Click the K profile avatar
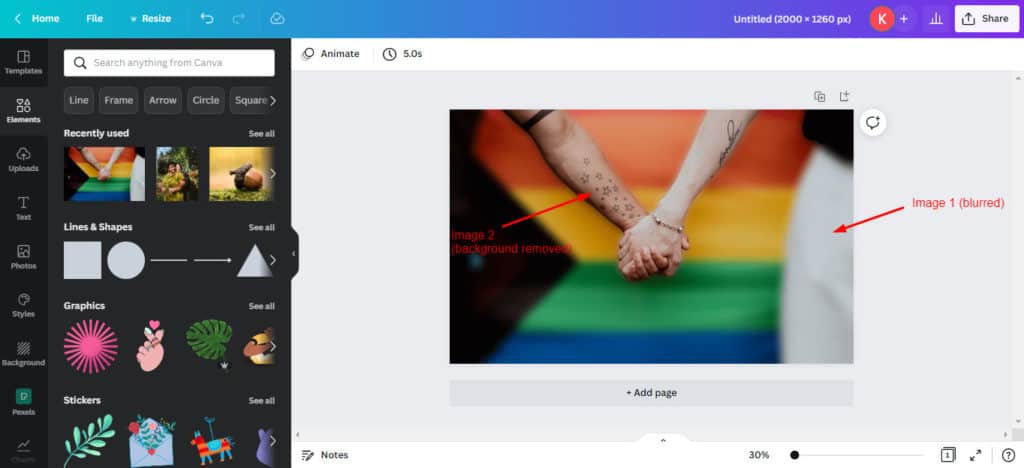This screenshot has height=468, width=1024. (x=882, y=19)
